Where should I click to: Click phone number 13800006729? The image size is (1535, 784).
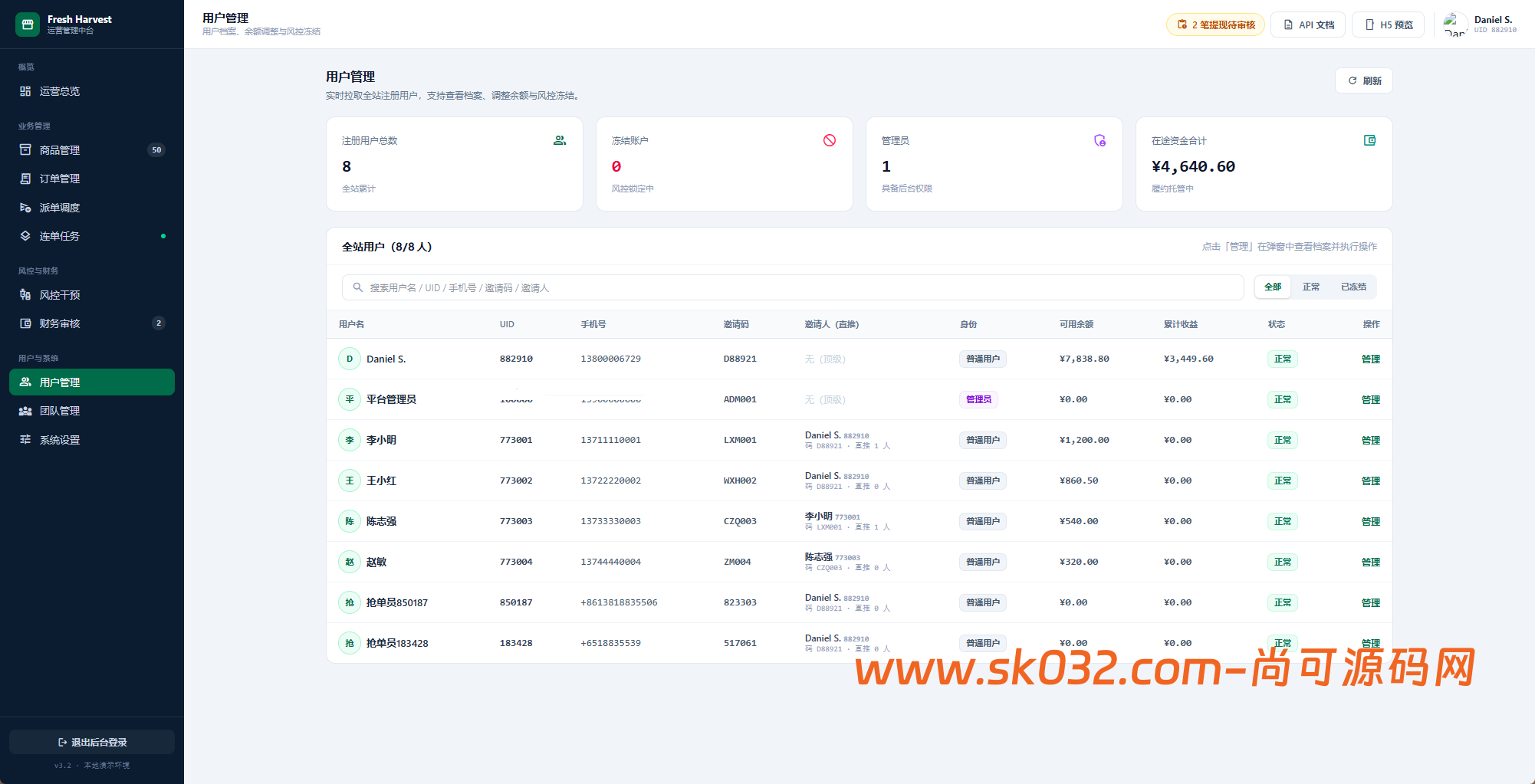610,359
